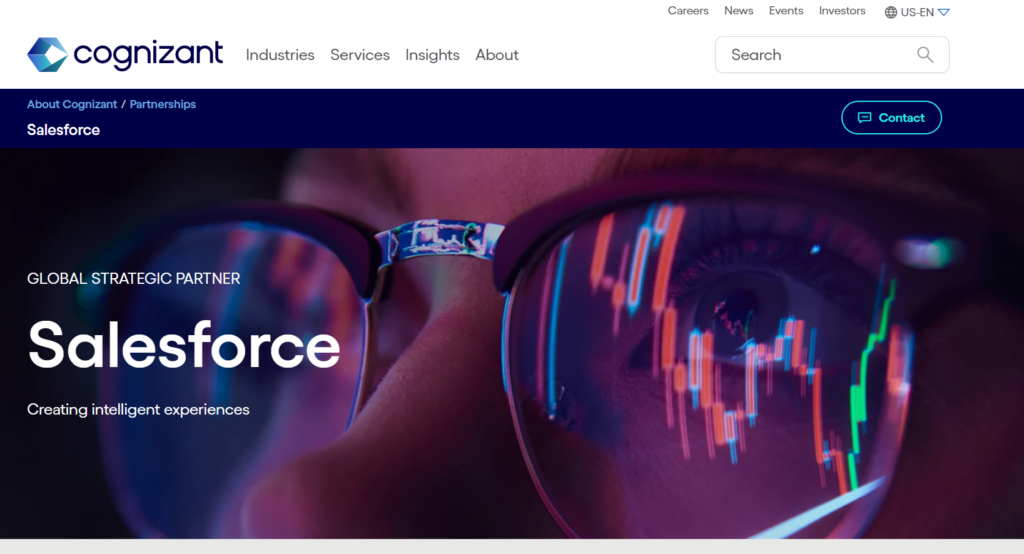Click the Salesforce hero heading
The image size is (1024, 554).
tap(184, 344)
